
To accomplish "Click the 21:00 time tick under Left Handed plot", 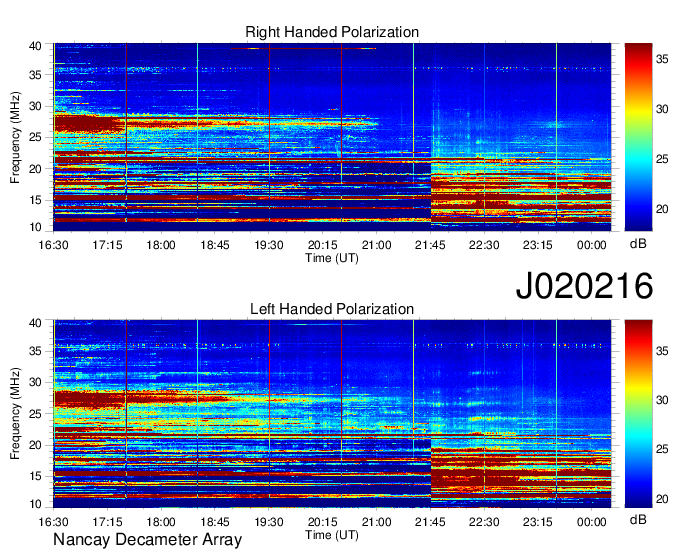I will point(376,522).
